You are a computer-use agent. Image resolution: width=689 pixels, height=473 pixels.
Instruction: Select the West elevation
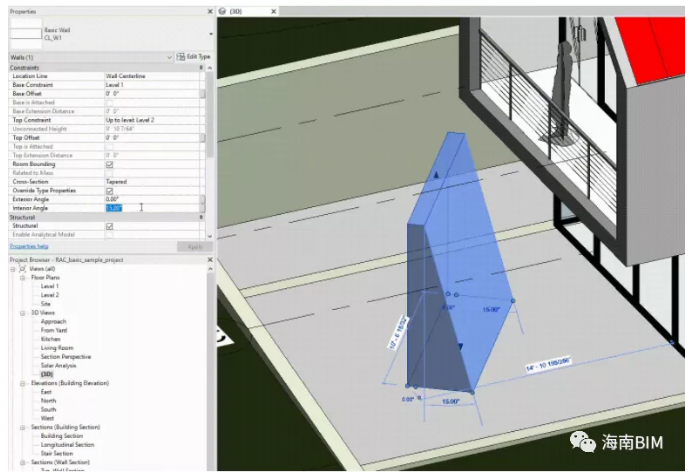coord(47,418)
